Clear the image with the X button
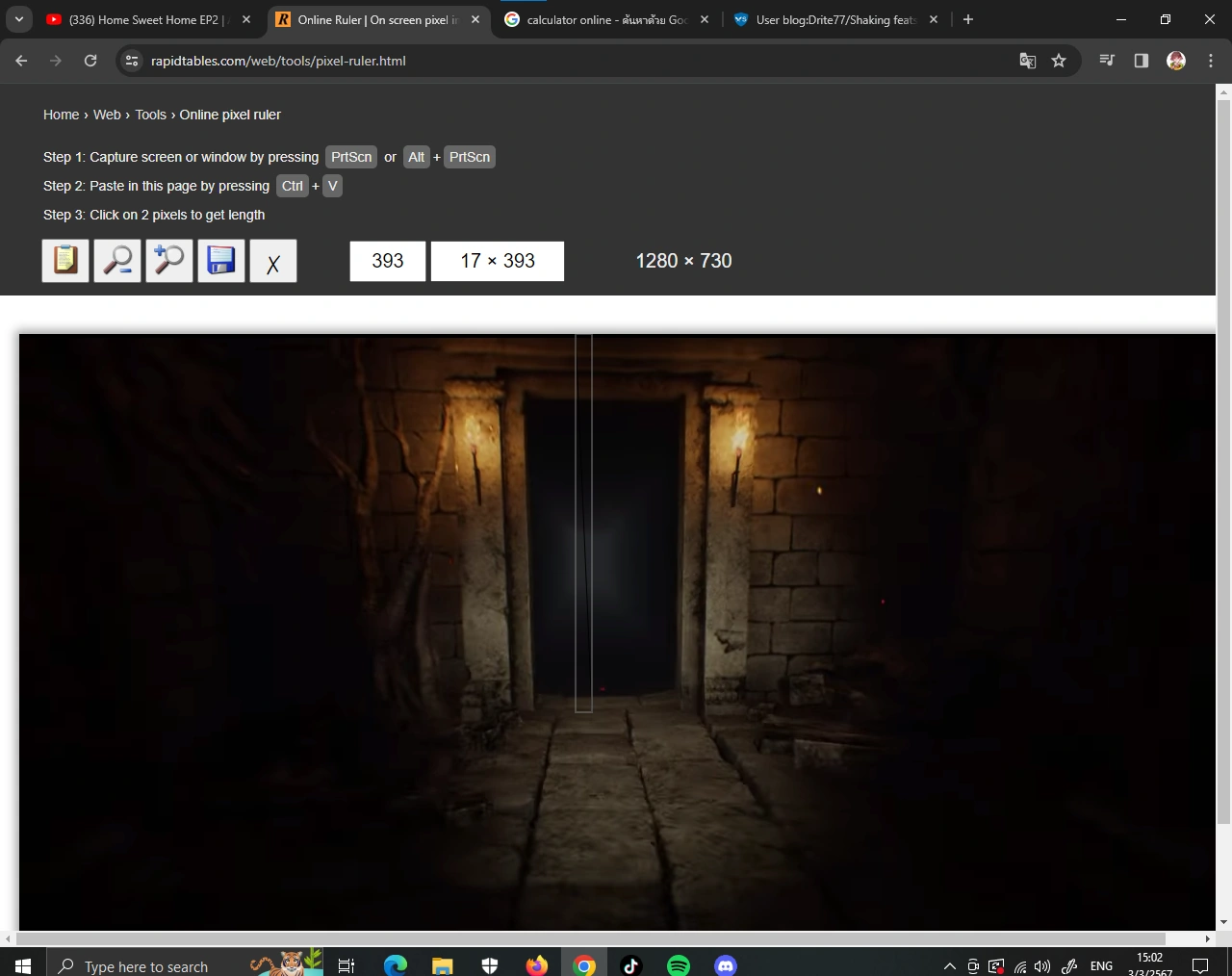1232x976 pixels. coord(273,261)
